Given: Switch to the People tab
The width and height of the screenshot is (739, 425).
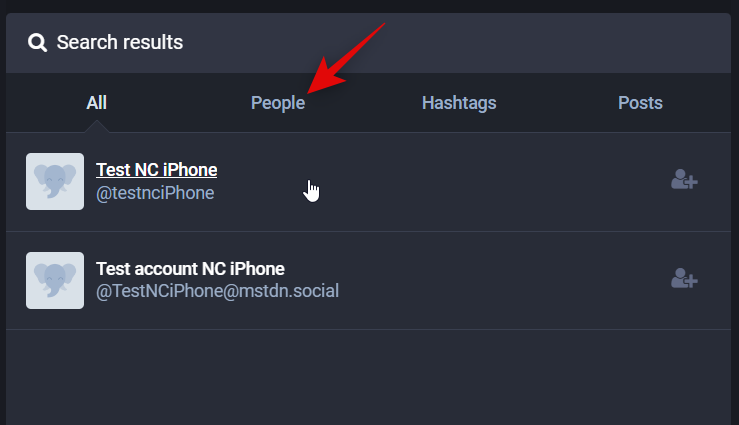Looking at the screenshot, I should (278, 103).
